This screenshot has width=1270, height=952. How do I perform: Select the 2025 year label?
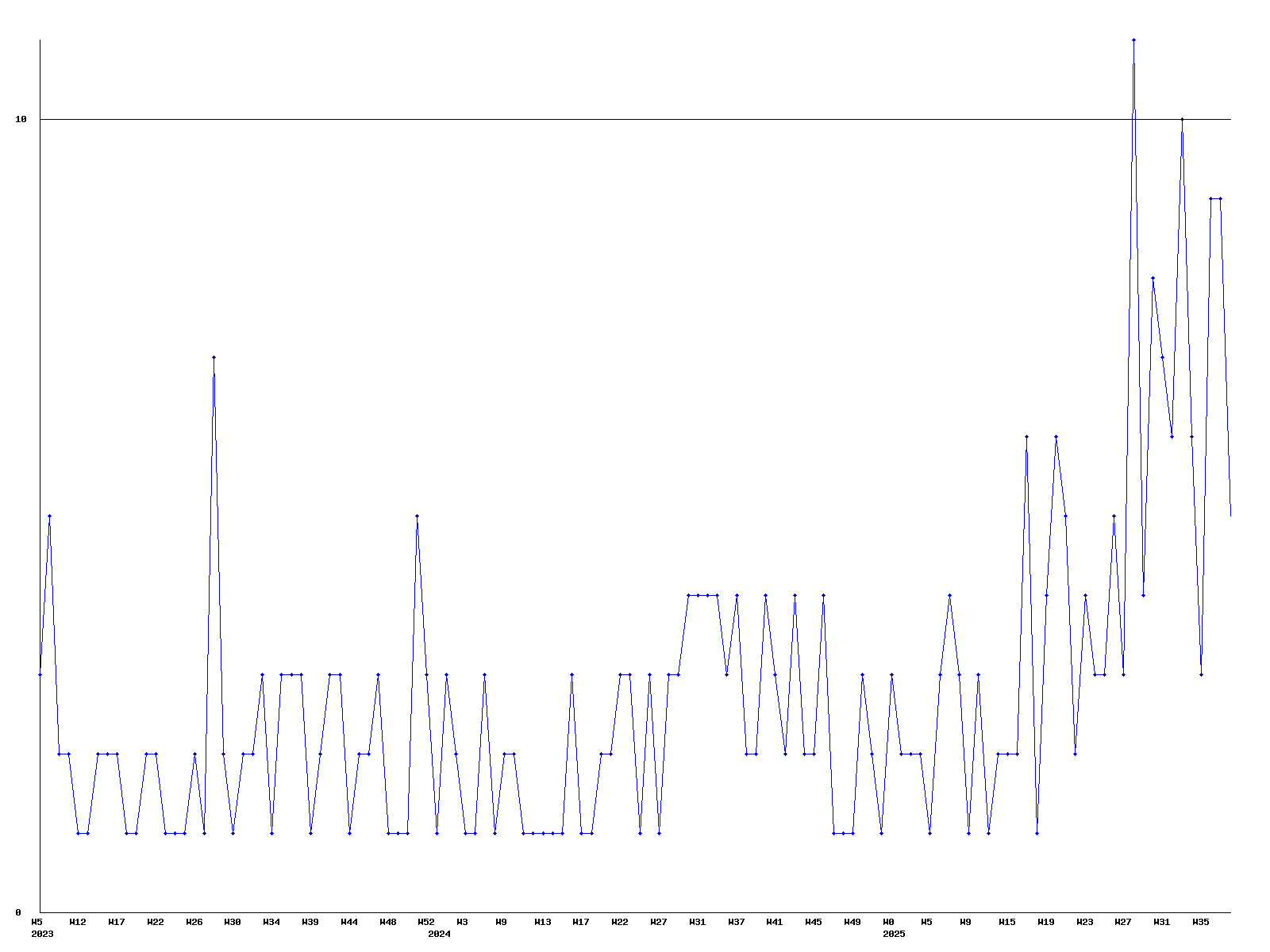[894, 934]
